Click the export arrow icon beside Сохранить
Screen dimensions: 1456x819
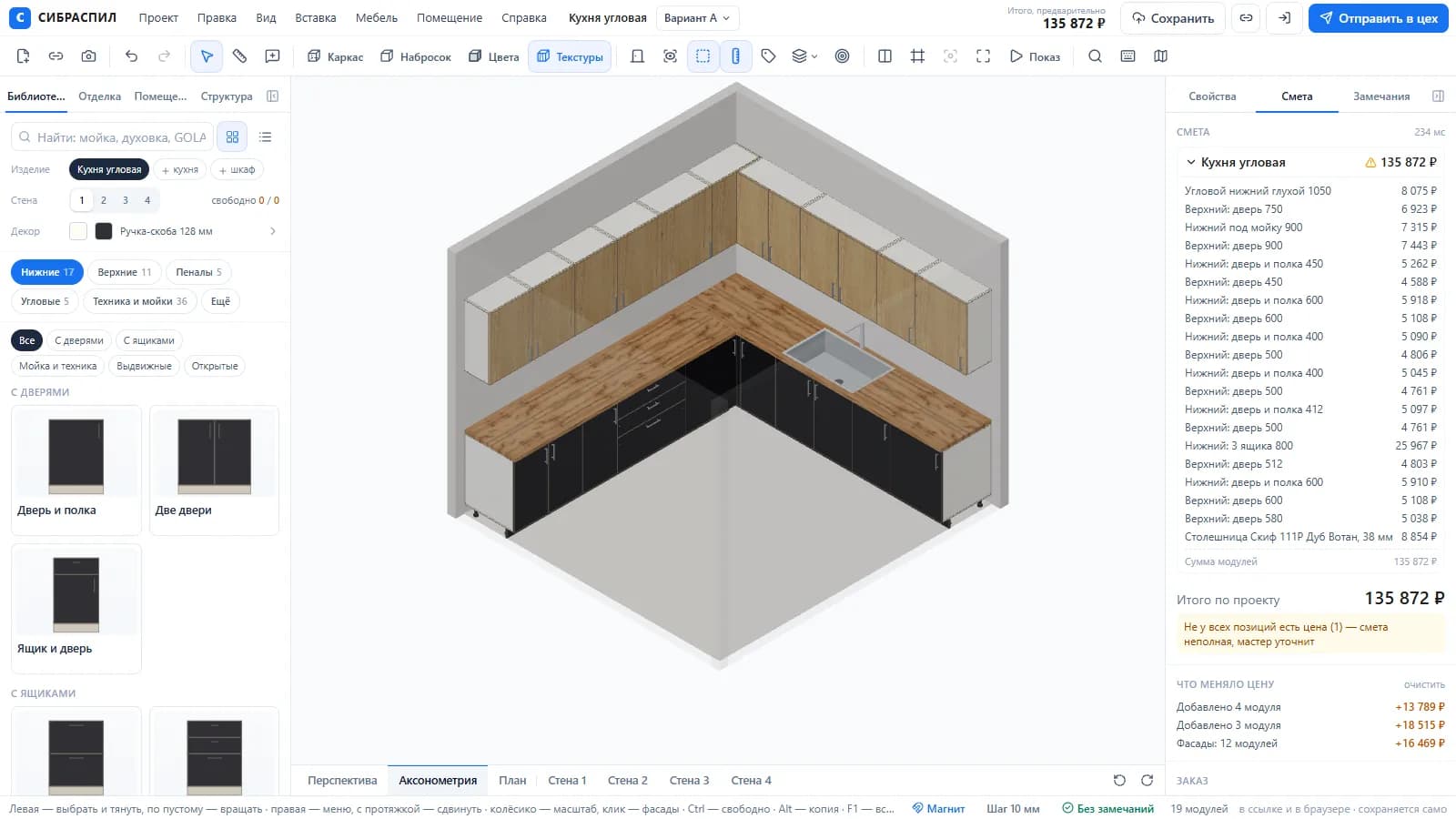click(x=1284, y=18)
